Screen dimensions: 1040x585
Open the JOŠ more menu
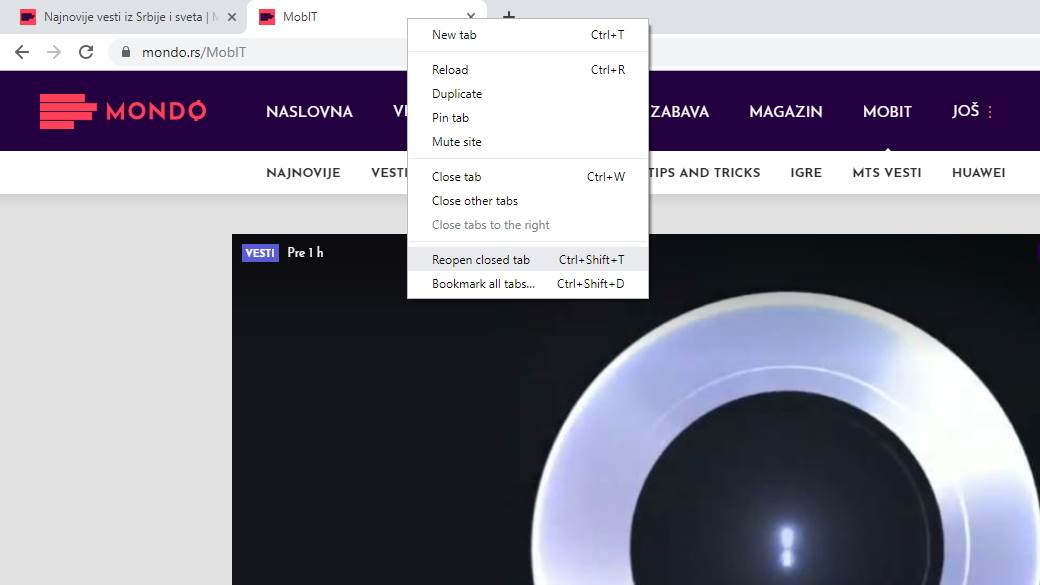pyautogui.click(x=973, y=111)
